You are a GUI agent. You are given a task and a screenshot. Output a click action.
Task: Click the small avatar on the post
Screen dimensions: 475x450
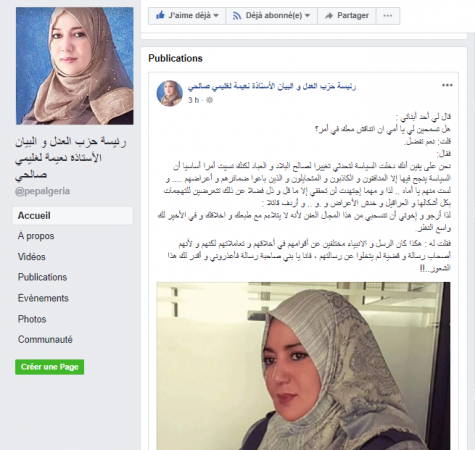pos(169,93)
